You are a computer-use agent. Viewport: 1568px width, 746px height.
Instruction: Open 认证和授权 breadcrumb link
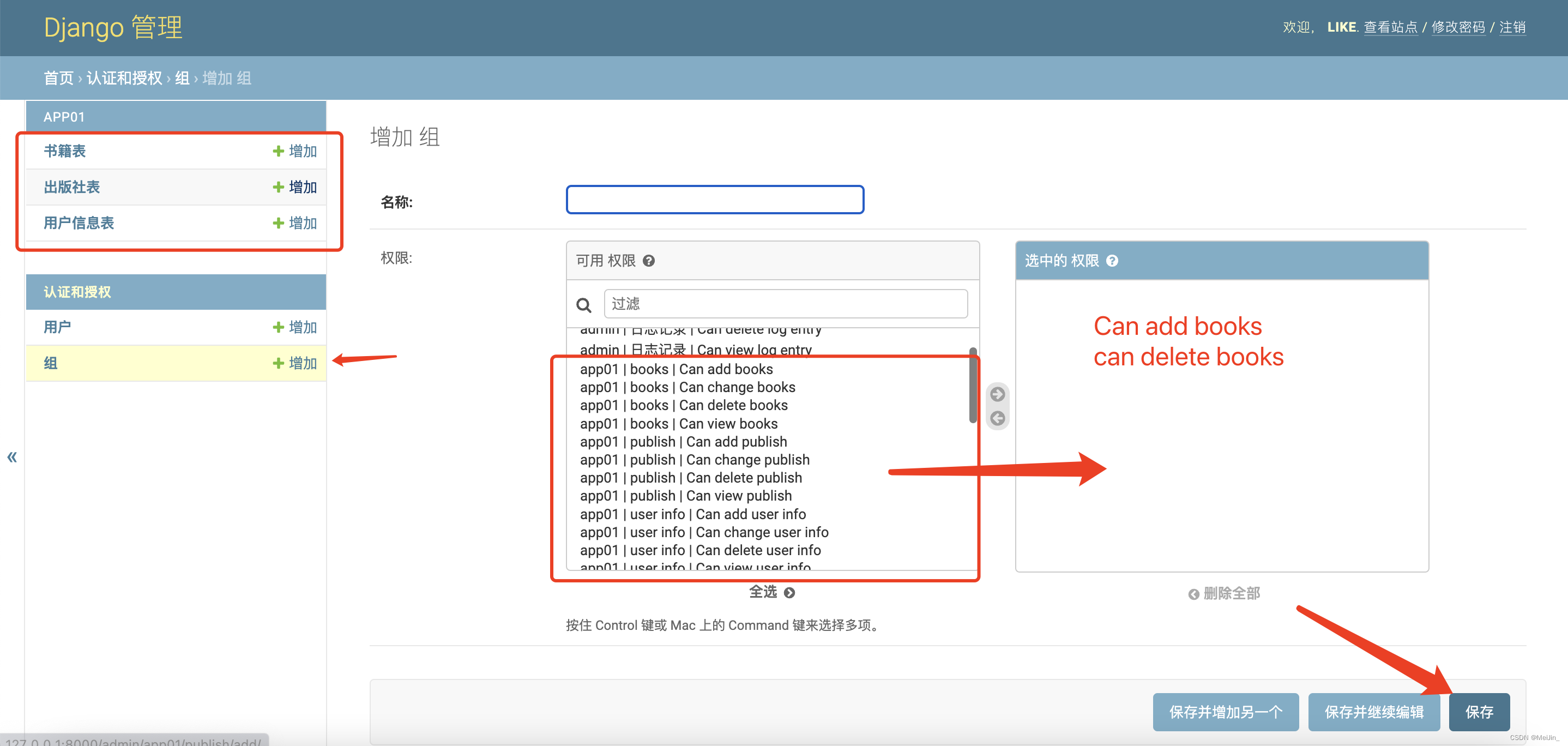click(124, 78)
